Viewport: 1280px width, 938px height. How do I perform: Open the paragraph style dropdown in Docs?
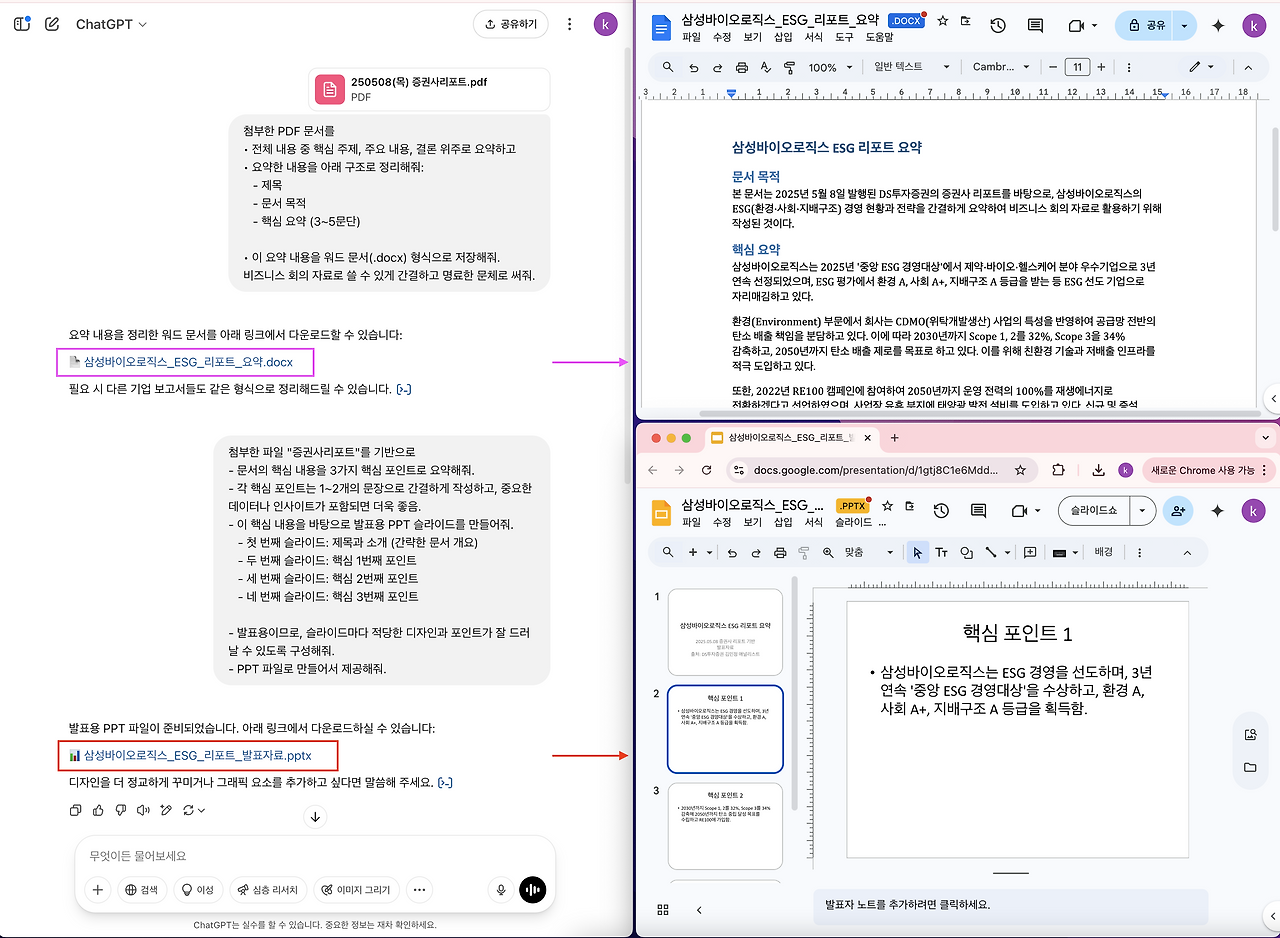pyautogui.click(x=911, y=67)
